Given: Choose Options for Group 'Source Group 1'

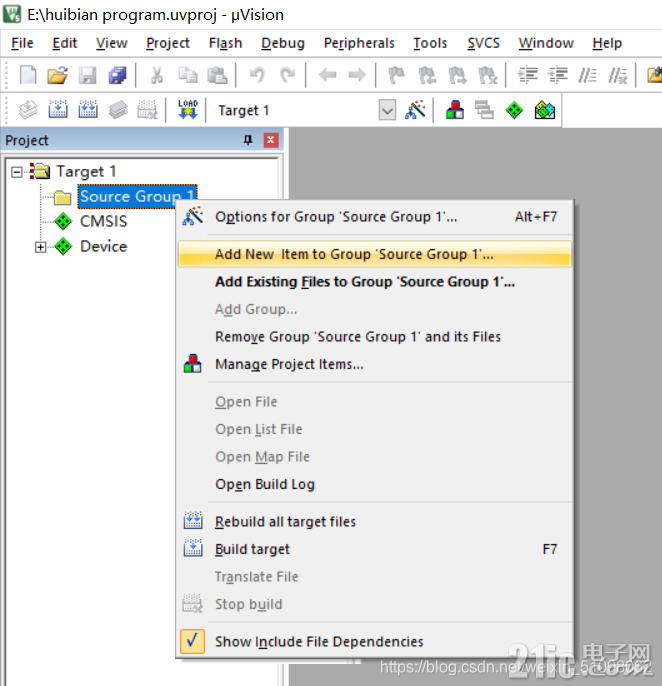Looking at the screenshot, I should 375,217.
